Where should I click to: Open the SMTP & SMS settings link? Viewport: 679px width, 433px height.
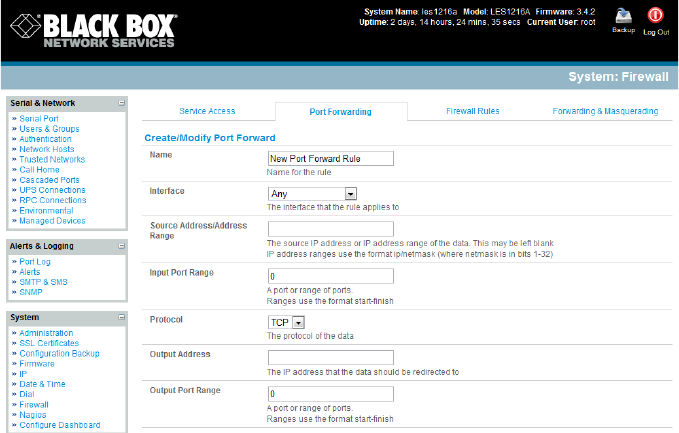[x=45, y=282]
